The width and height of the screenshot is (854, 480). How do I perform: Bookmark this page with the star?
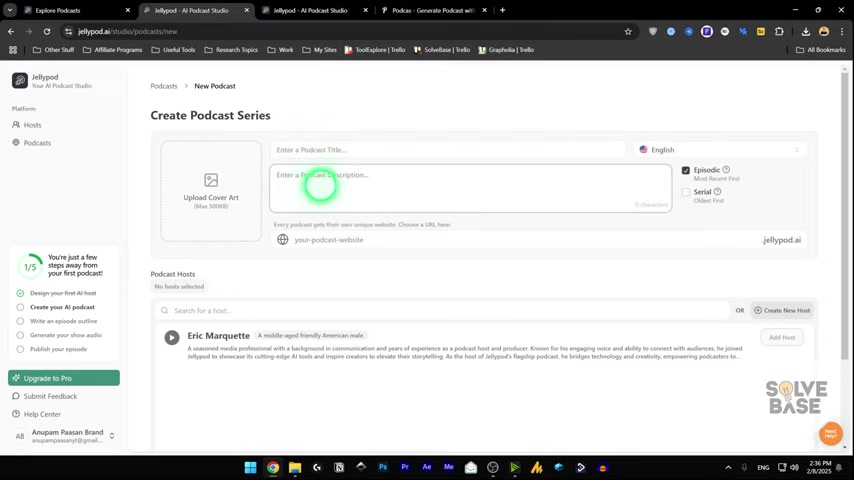[628, 32]
